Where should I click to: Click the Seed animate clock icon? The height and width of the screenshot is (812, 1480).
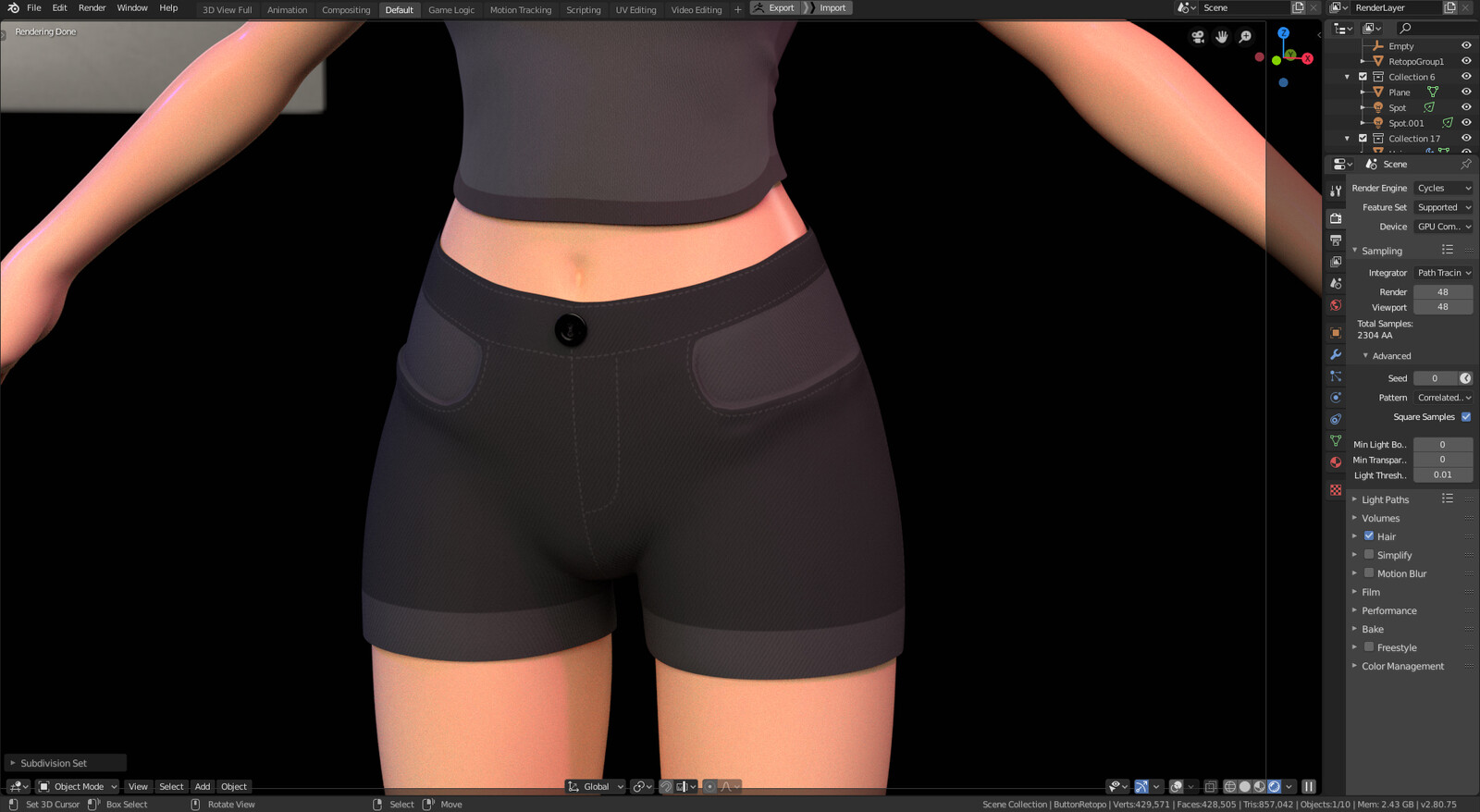tap(1465, 378)
